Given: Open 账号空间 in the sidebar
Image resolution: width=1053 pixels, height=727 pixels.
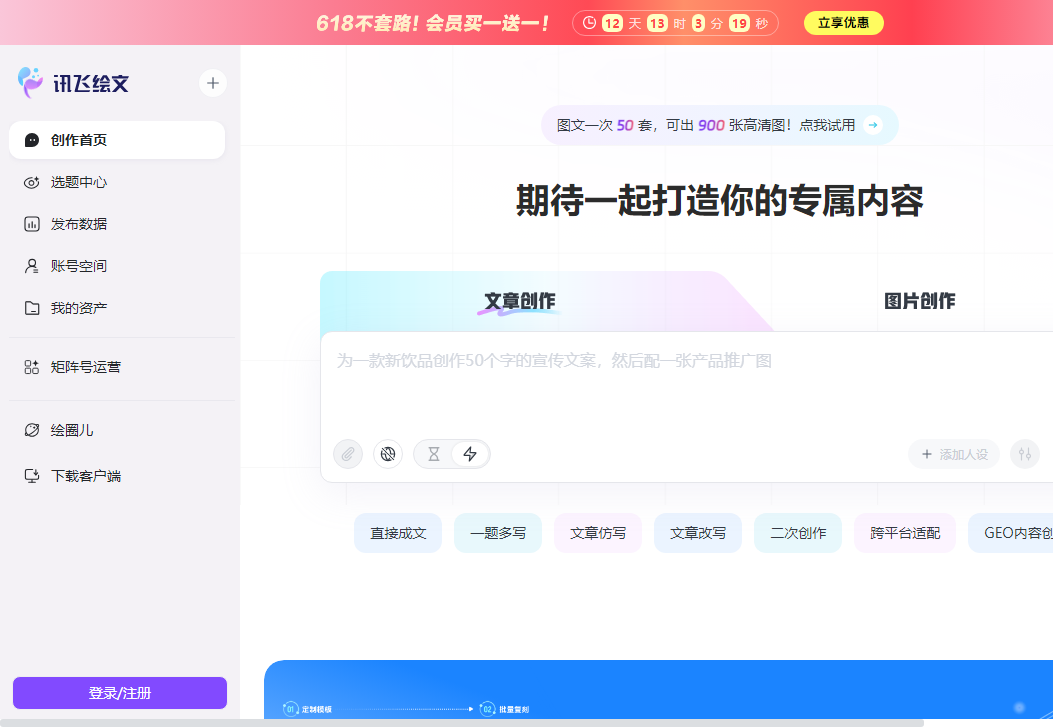Looking at the screenshot, I should pyautogui.click(x=117, y=266).
